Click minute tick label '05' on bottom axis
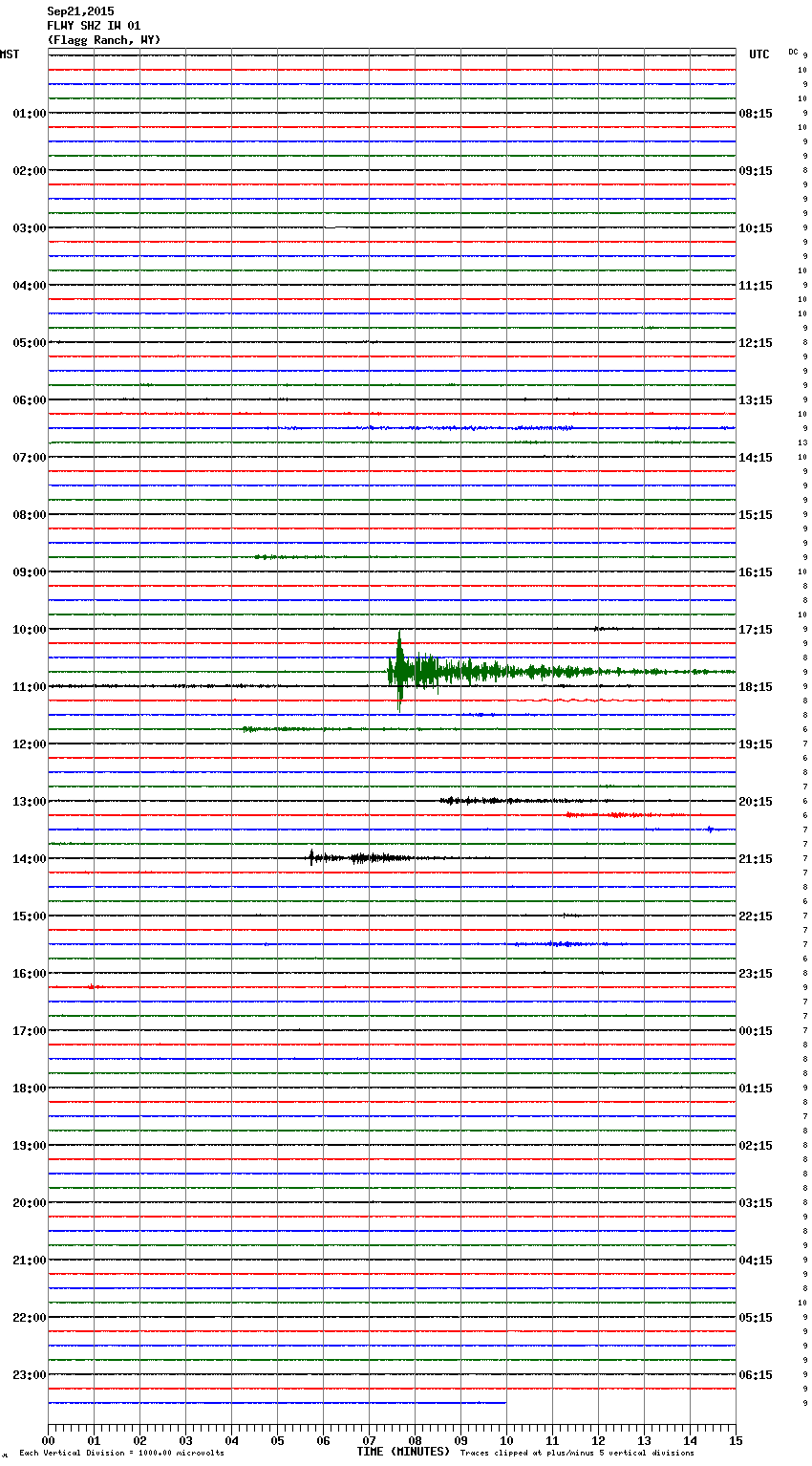812x1466 pixels. point(277,1440)
